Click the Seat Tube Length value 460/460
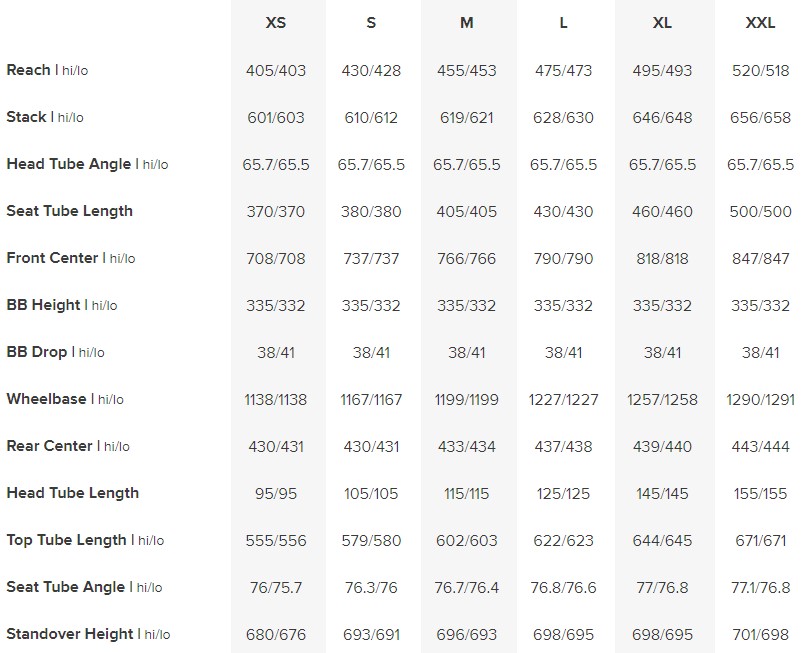805x653 pixels. tap(663, 212)
